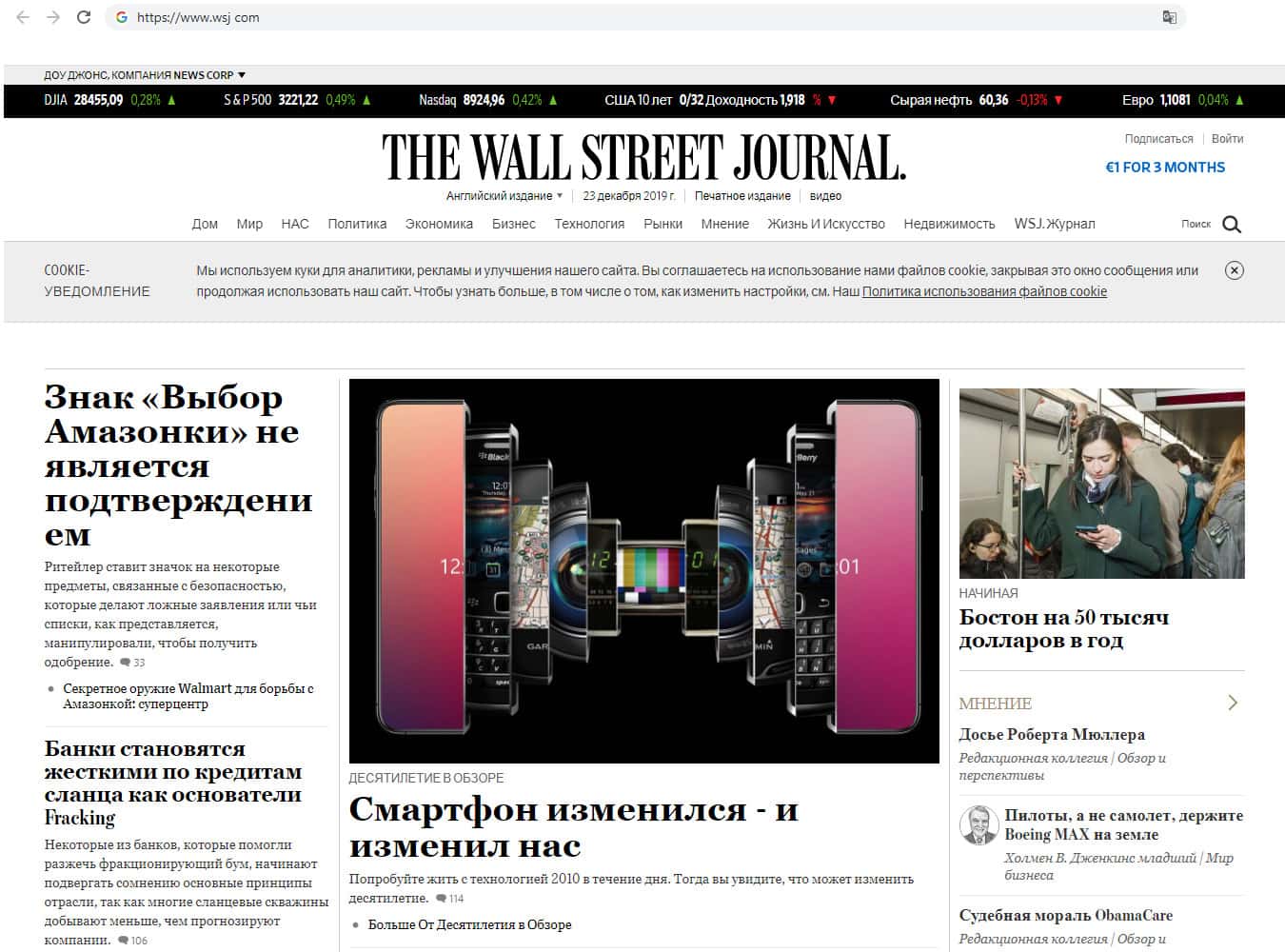
Task: Click the Nasdaq ticker quote
Action: pos(489,100)
